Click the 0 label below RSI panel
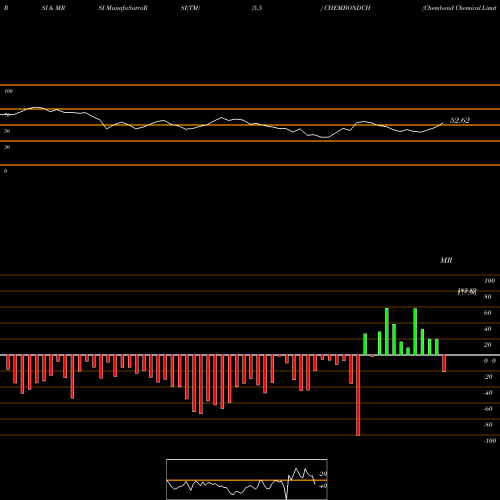This screenshot has width=500, height=500. [x=5, y=171]
